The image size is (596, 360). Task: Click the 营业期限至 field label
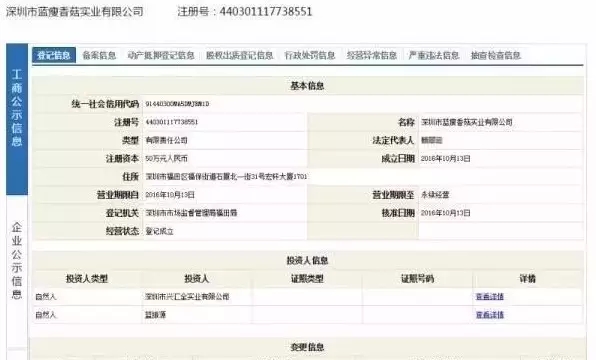point(393,195)
